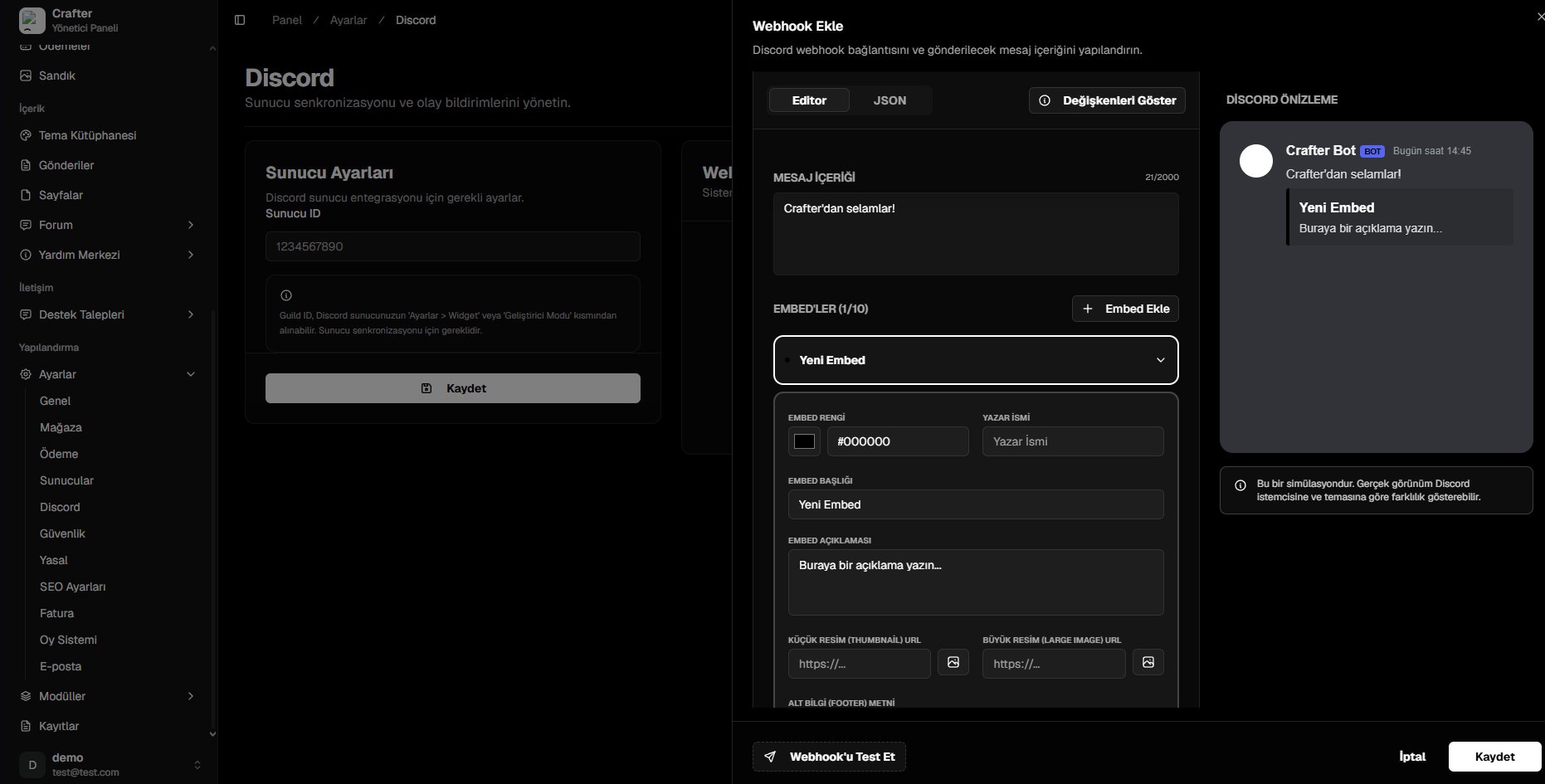This screenshot has height=784, width=1545.
Task: Open the embed color swatch picker
Action: (x=804, y=441)
